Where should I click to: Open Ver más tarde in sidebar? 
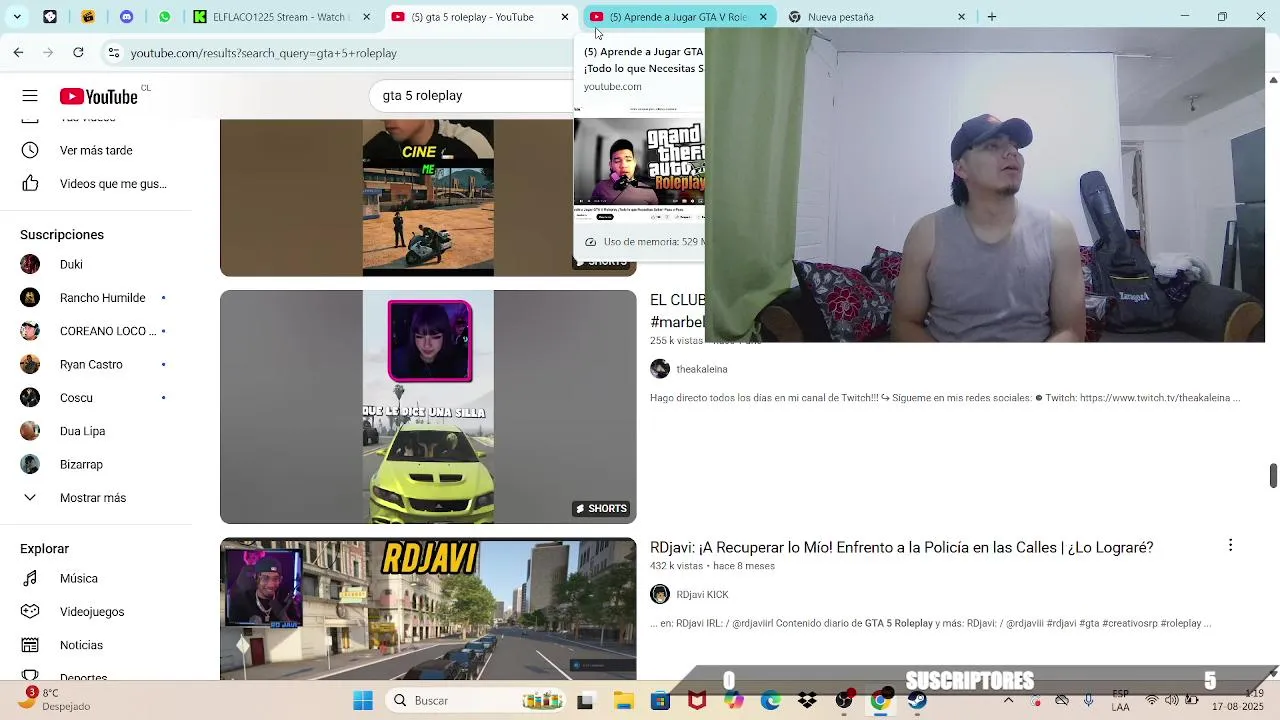point(98,150)
